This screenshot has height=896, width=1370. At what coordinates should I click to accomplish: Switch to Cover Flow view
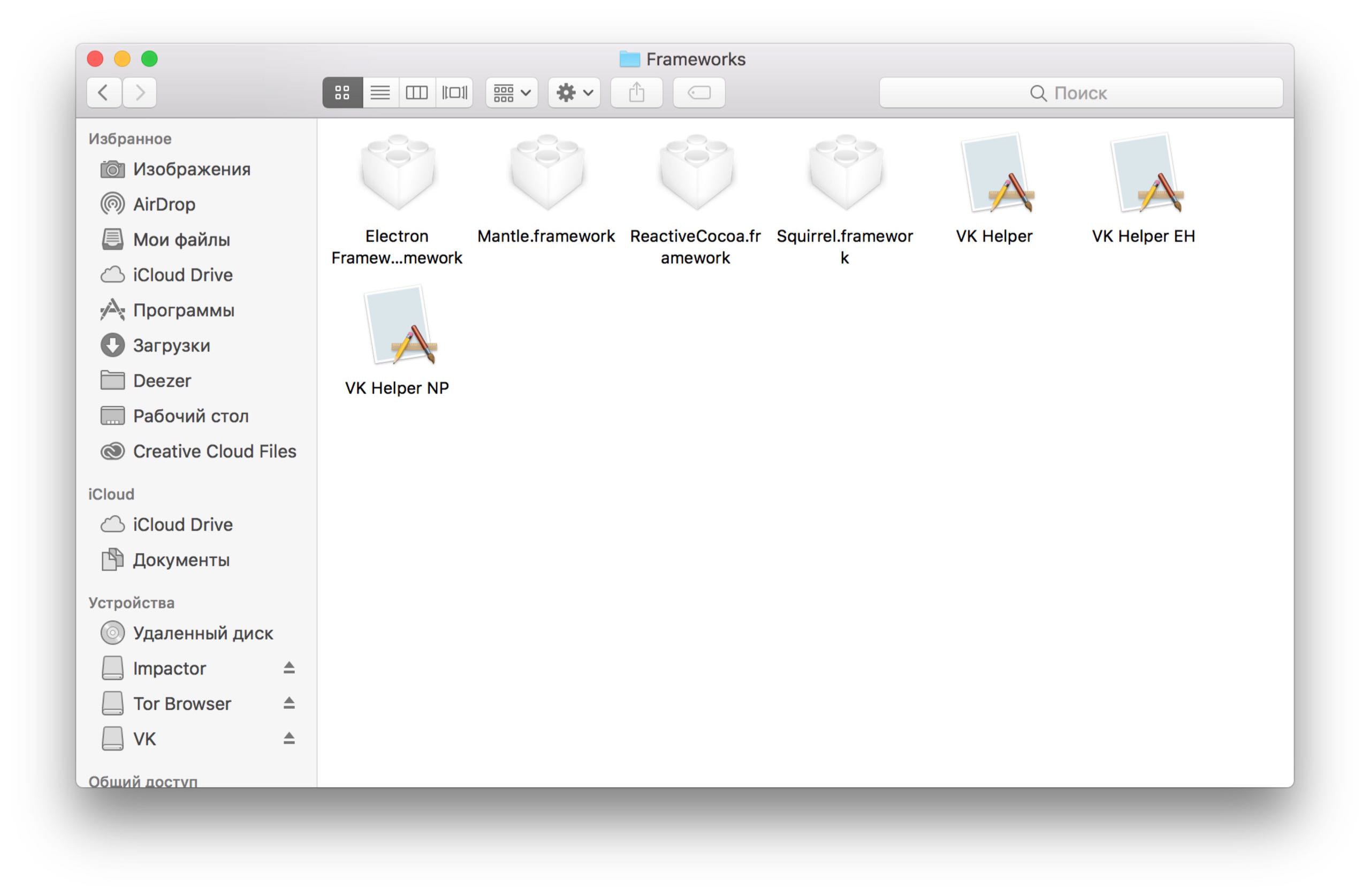coord(454,93)
